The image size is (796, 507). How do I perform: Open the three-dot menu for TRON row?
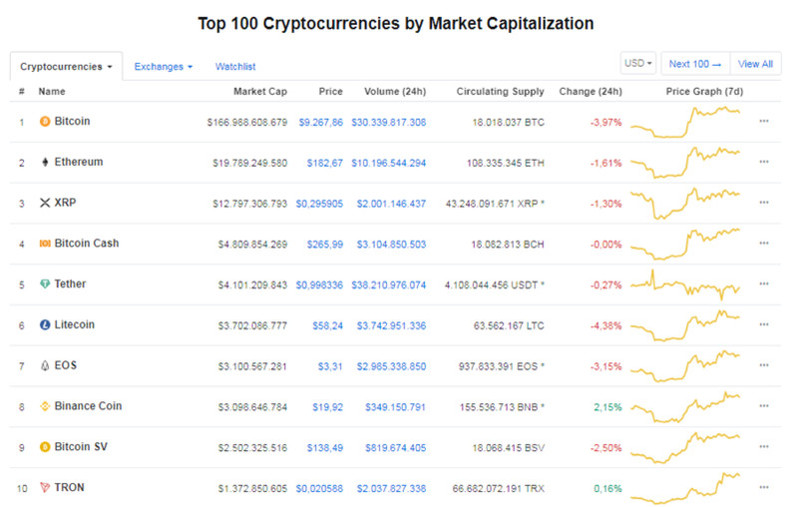click(764, 487)
